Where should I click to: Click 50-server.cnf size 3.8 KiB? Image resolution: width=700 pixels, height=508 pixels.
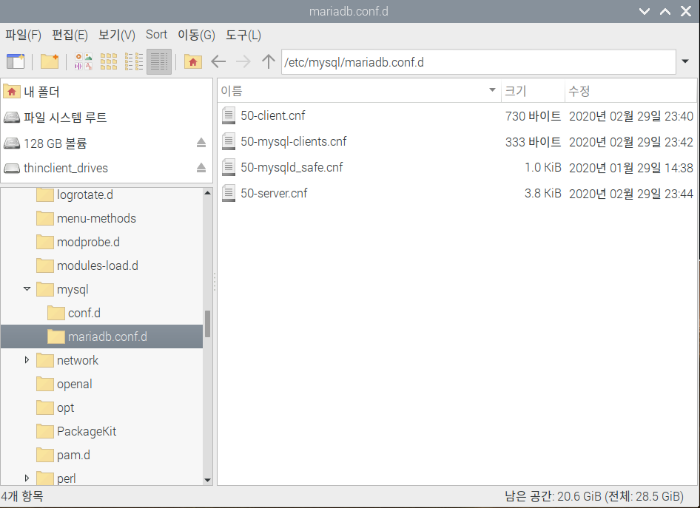click(542, 193)
